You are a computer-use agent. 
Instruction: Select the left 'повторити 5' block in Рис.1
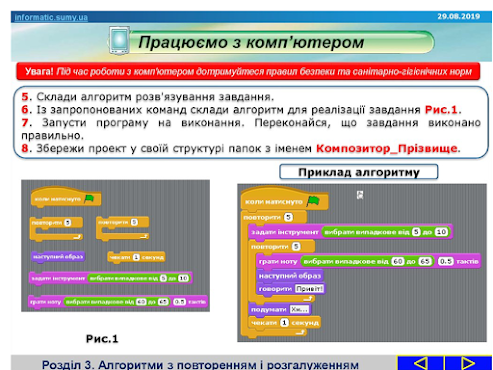pyautogui.click(x=56, y=228)
